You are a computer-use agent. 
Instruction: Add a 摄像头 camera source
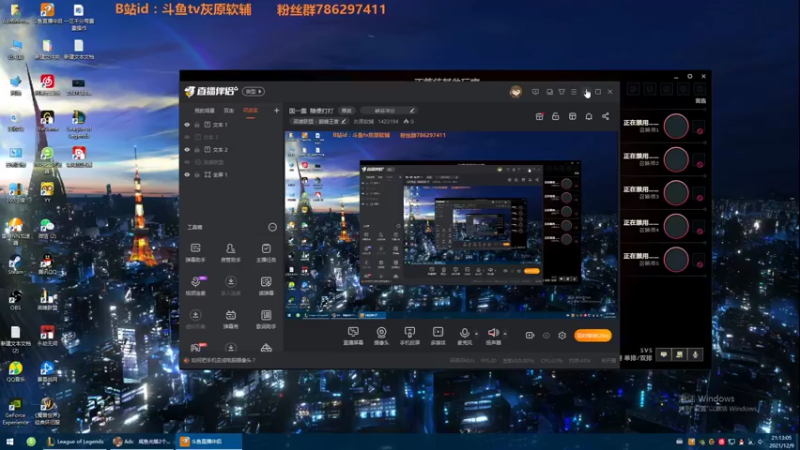[381, 336]
